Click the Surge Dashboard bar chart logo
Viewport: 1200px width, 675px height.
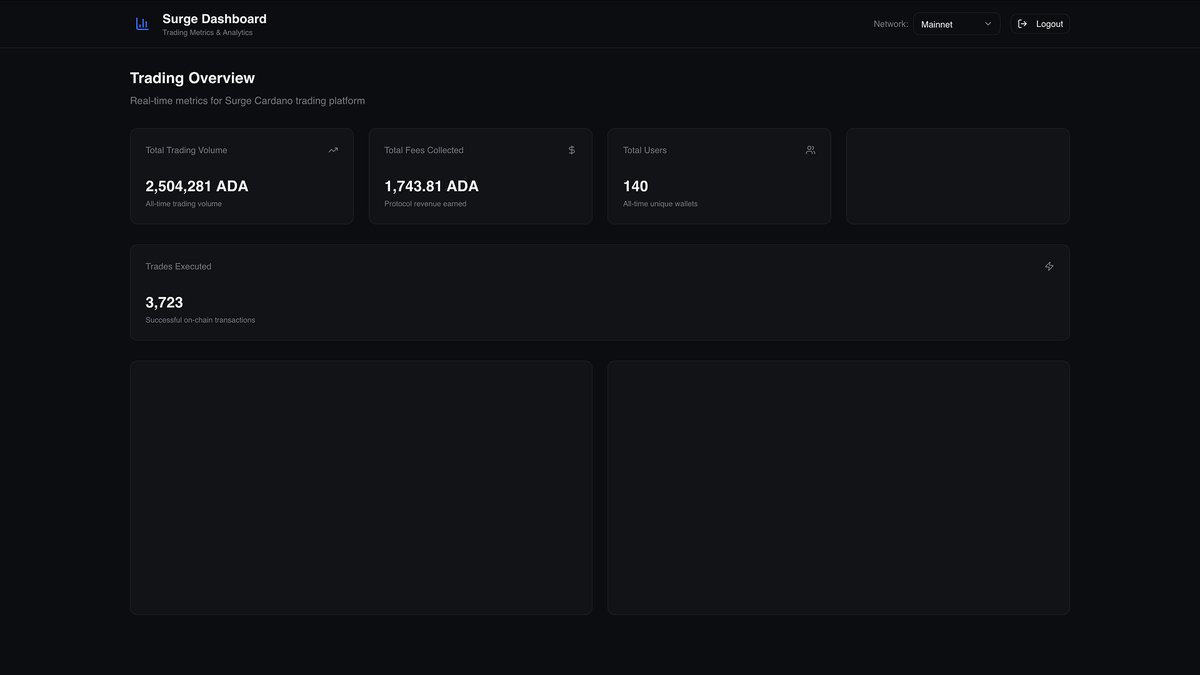[x=142, y=24]
